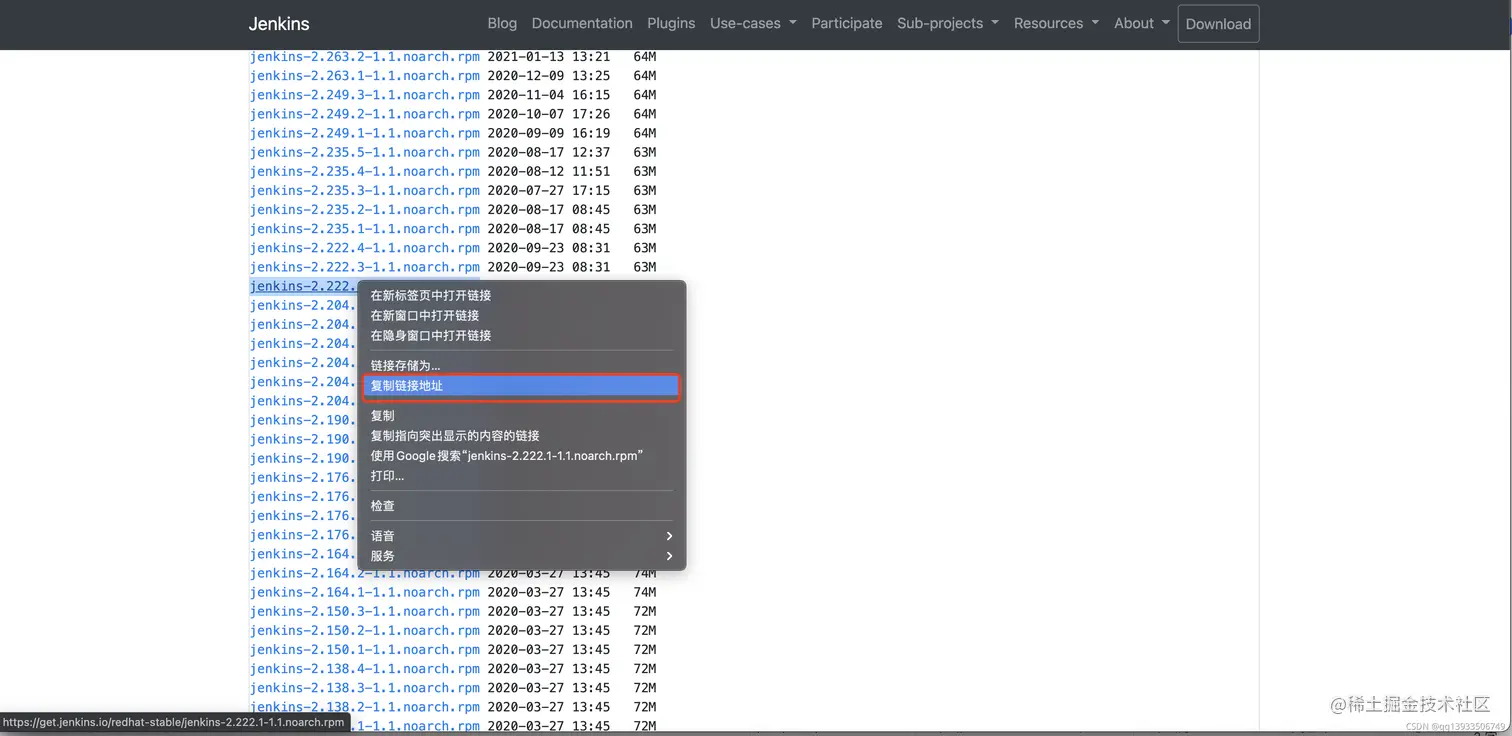The image size is (1512, 736).
Task: Open jenkins-2.235.5-1.1.noarch.rpm link
Action: point(365,152)
